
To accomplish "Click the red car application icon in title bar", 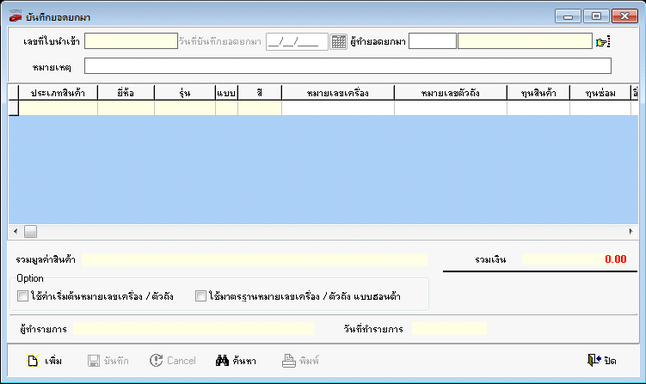I will tap(15, 16).
